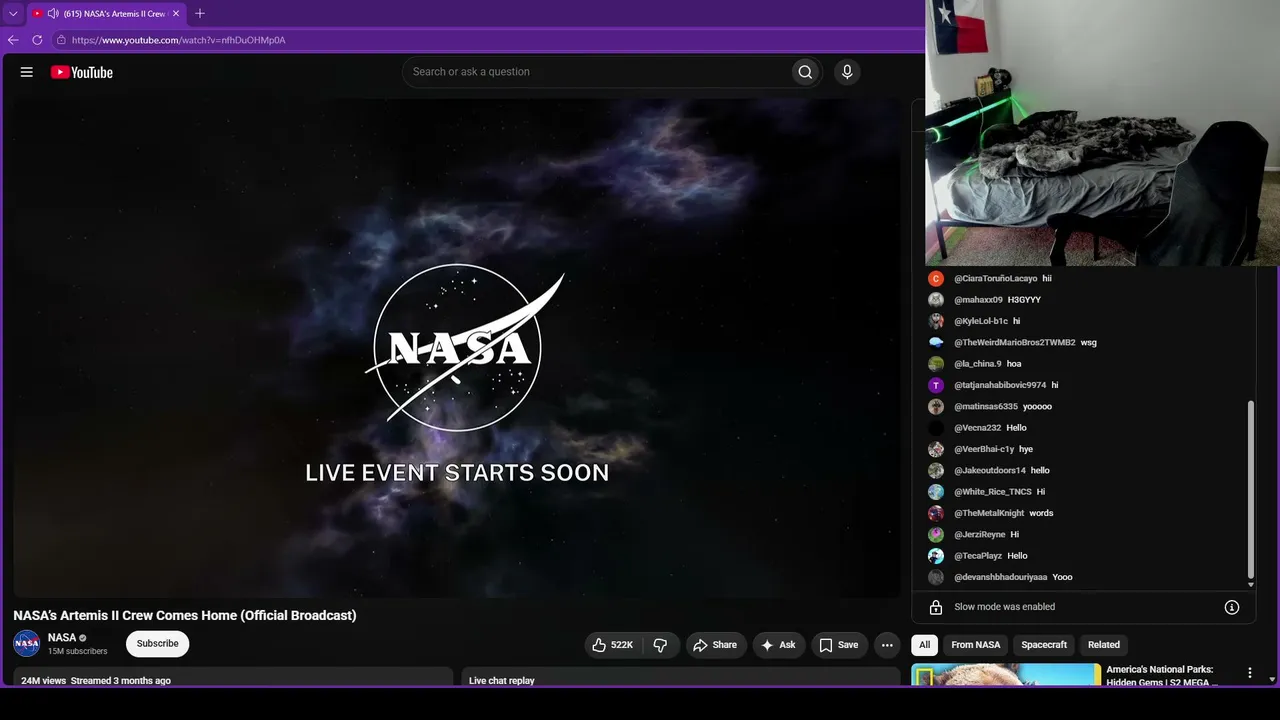1280x720 pixels.
Task: Open a new browser tab
Action: click(200, 14)
